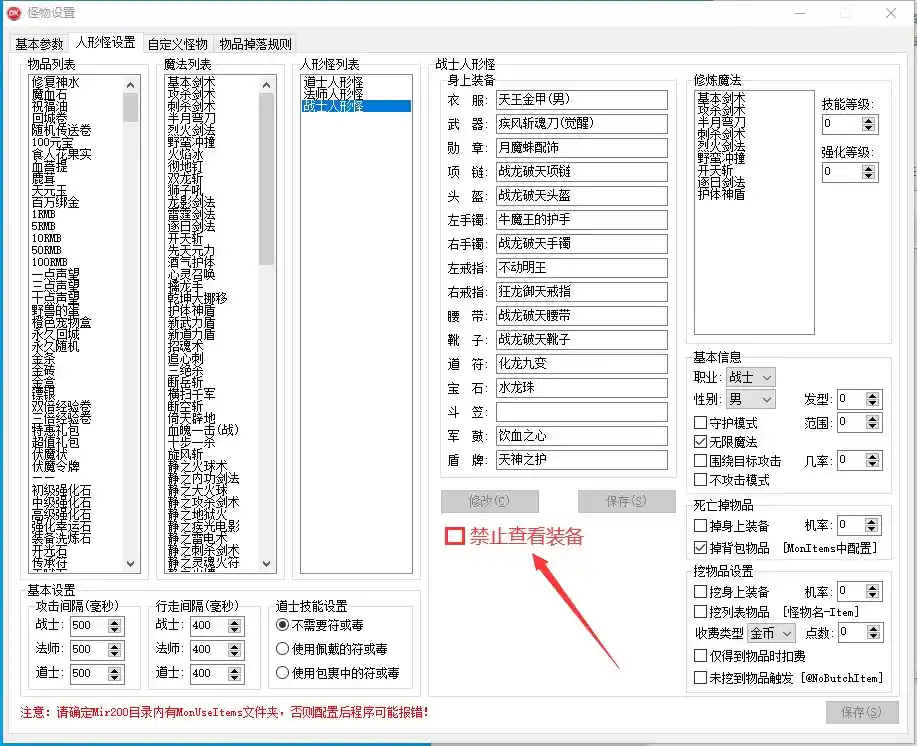Click the empty 斗笠 field
917x746 pixels.
point(581,412)
